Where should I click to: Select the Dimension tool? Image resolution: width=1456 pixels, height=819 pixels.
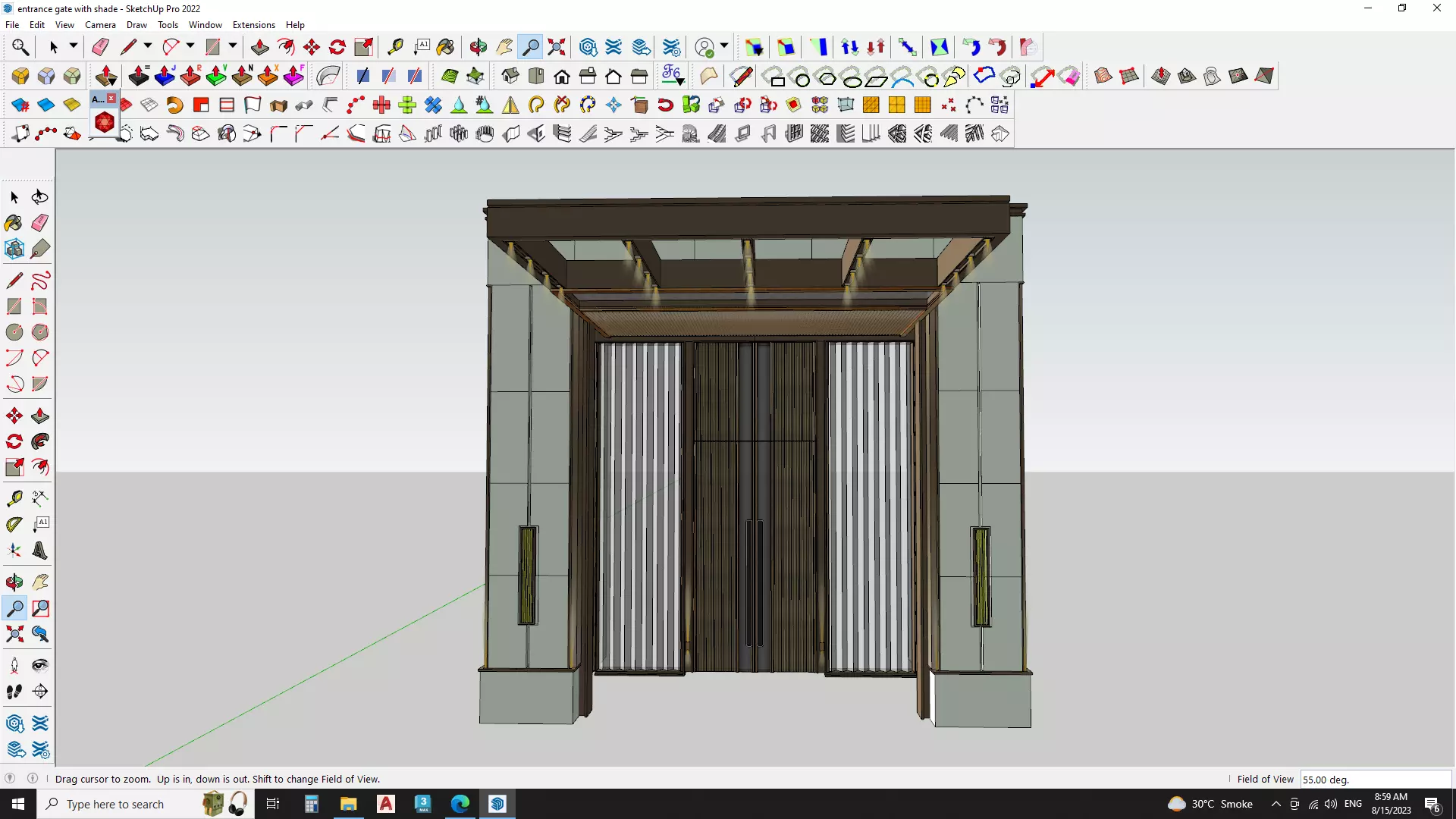[40, 498]
